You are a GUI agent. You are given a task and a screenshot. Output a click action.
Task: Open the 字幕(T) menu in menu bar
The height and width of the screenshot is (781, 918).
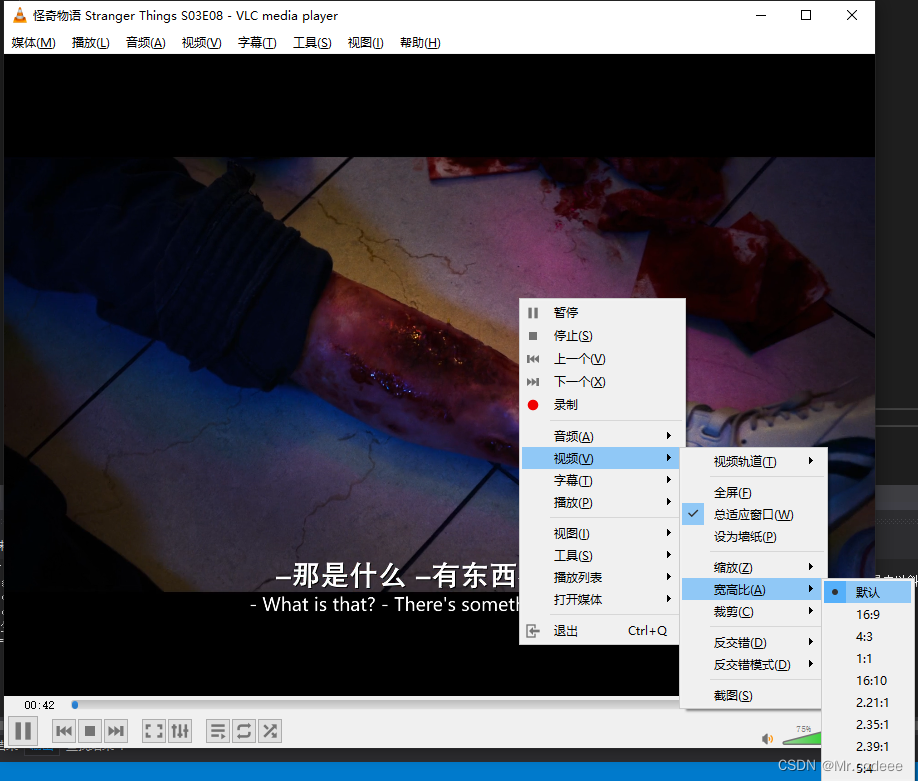tap(257, 43)
